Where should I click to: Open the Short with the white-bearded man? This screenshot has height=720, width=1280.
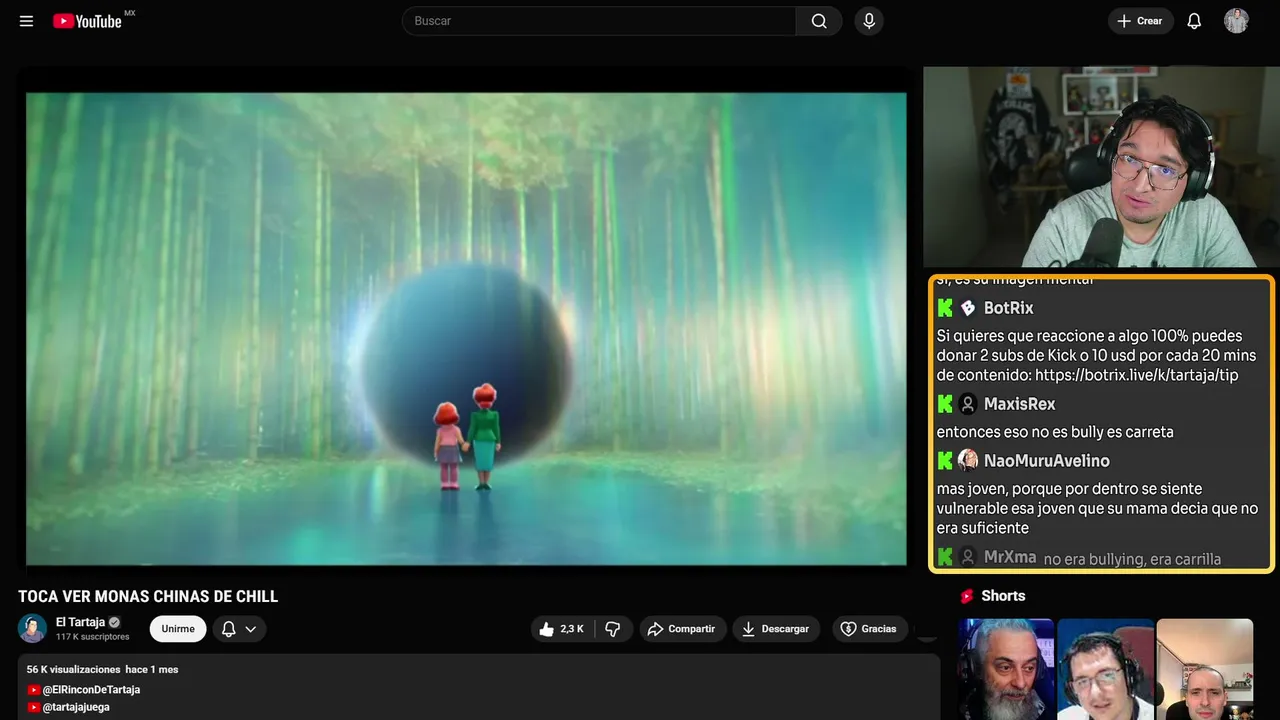click(1006, 669)
